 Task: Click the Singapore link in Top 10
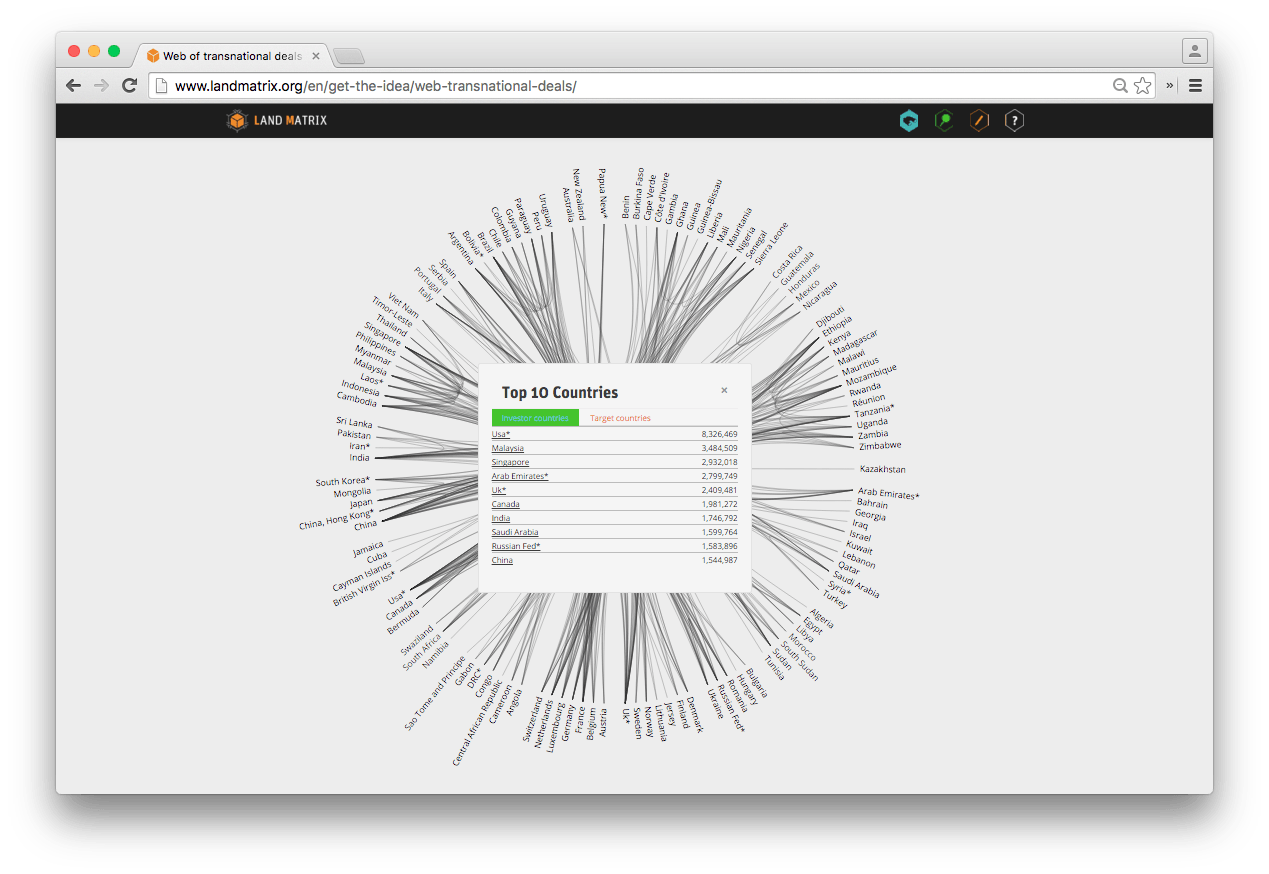pyautogui.click(x=510, y=462)
